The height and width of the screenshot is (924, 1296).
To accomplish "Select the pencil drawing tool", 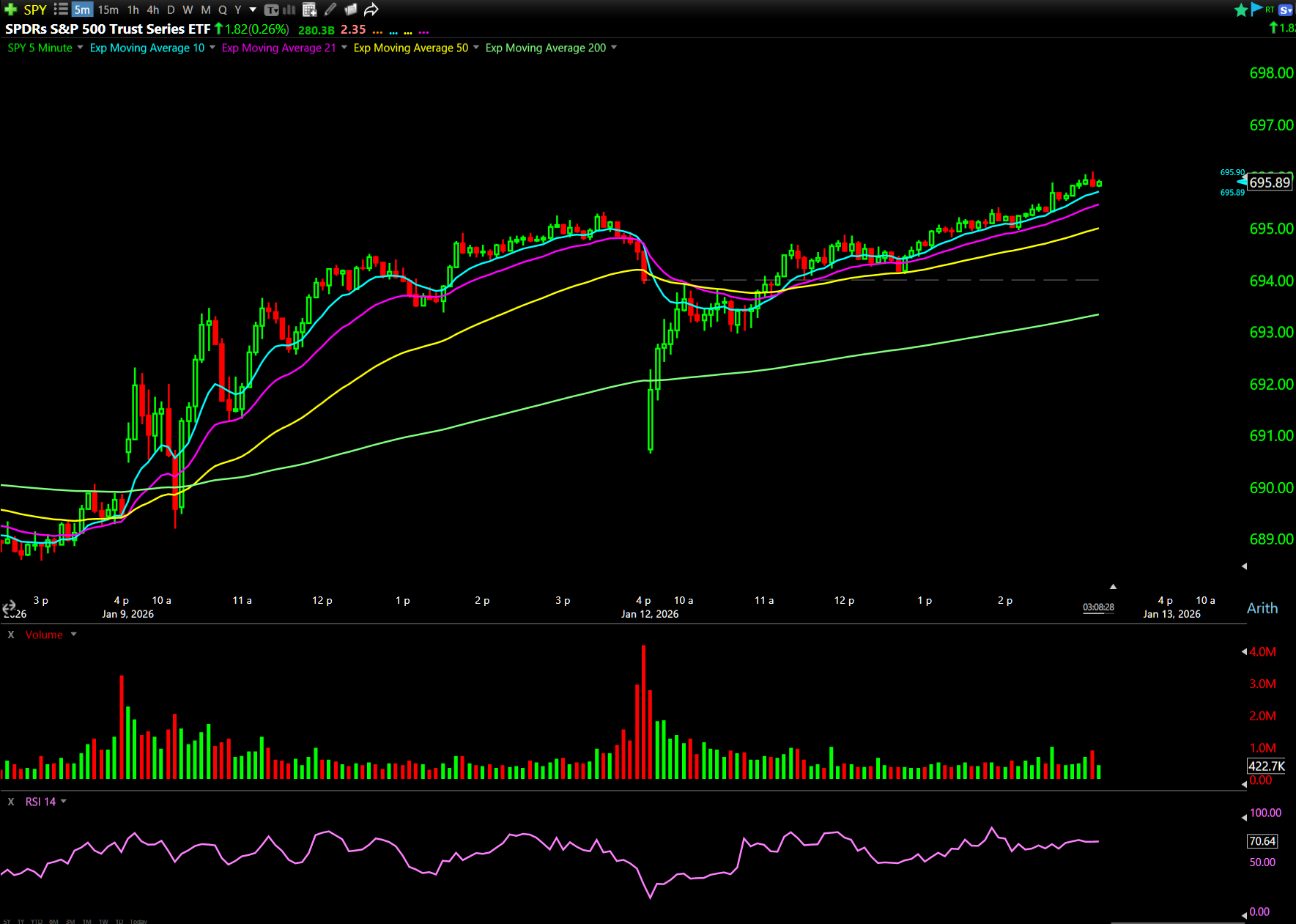I will point(330,10).
